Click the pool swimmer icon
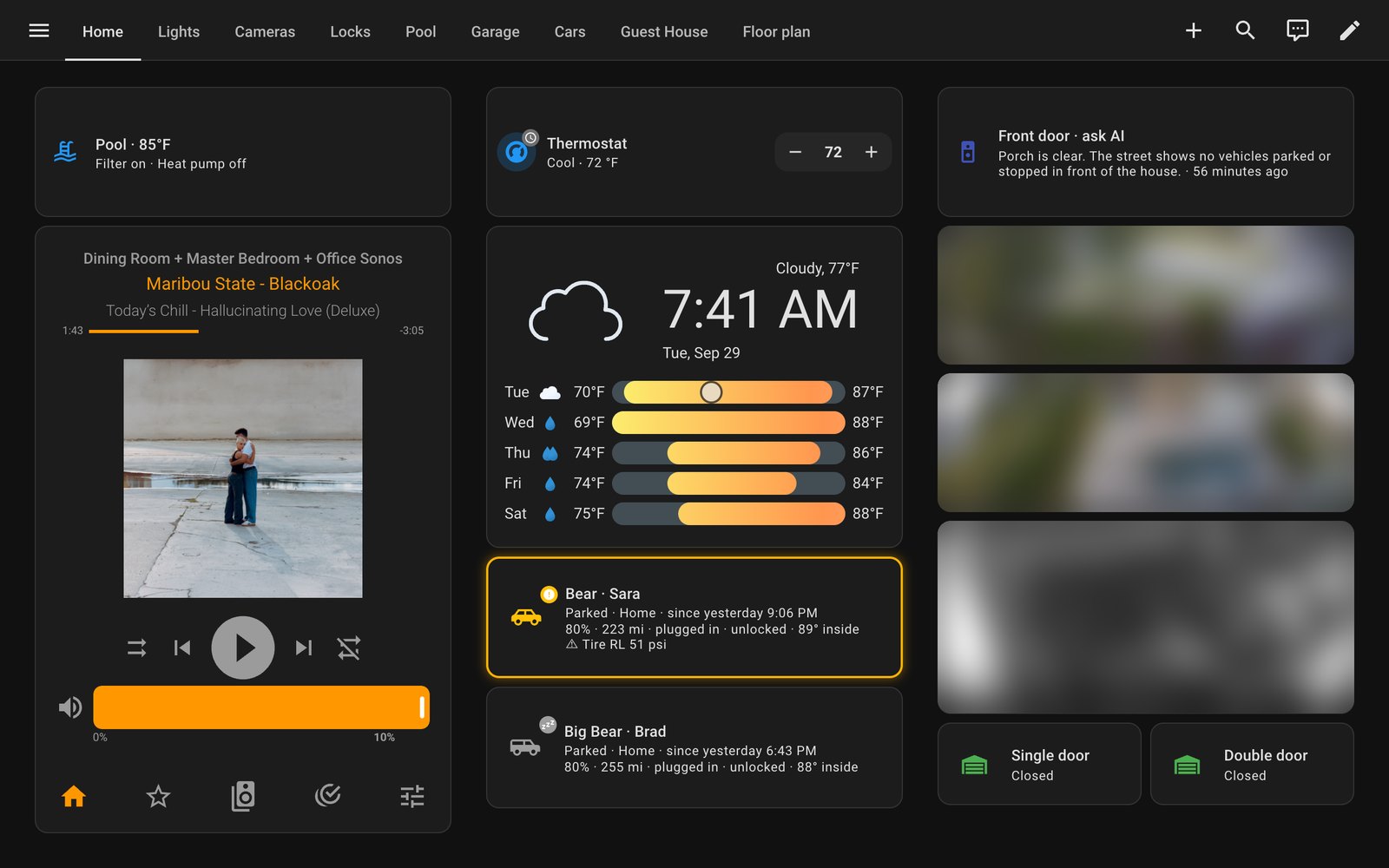The height and width of the screenshot is (868, 1389). pos(65,152)
